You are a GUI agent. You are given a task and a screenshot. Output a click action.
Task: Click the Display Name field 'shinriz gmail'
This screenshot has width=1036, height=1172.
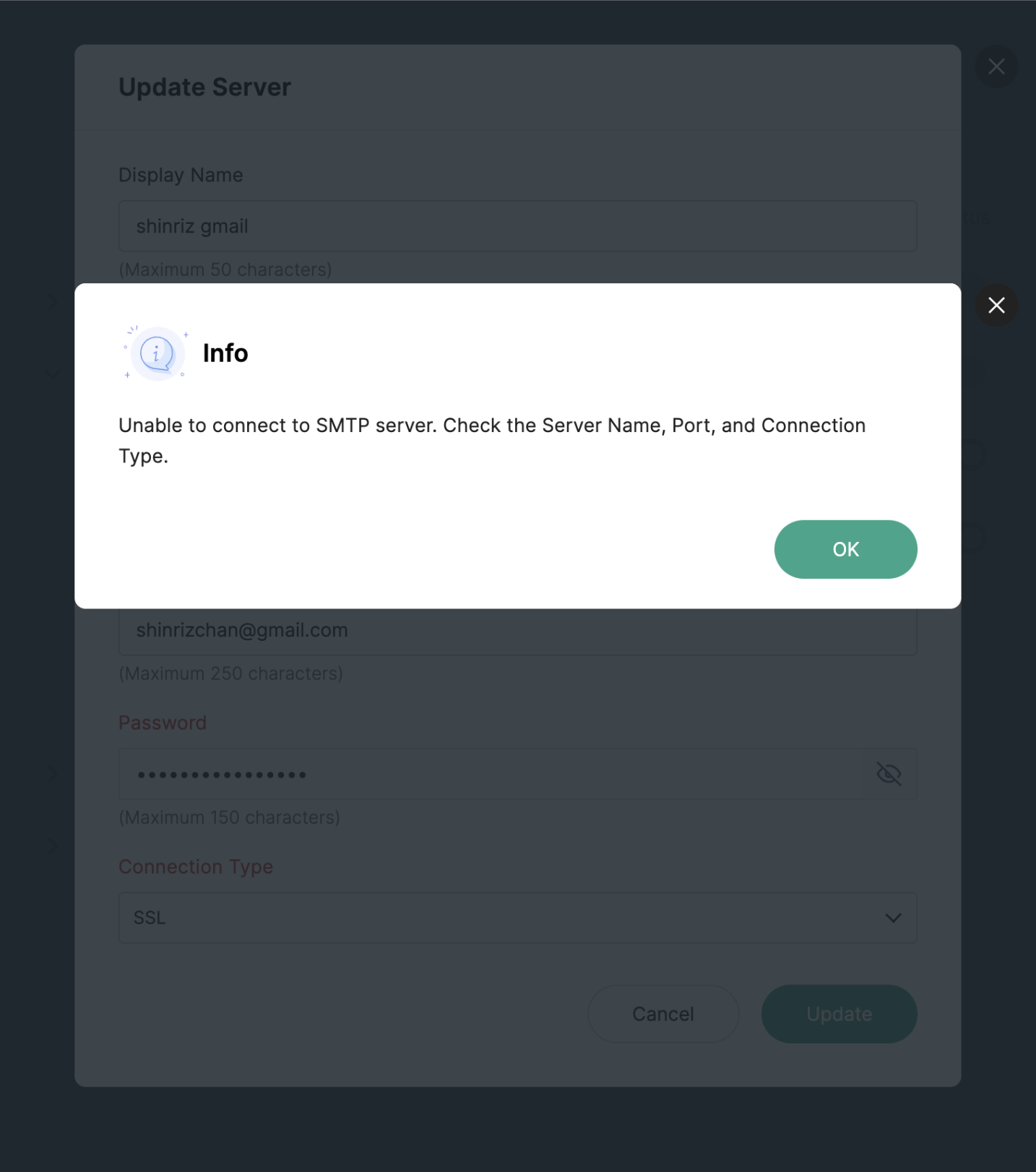[x=517, y=226]
